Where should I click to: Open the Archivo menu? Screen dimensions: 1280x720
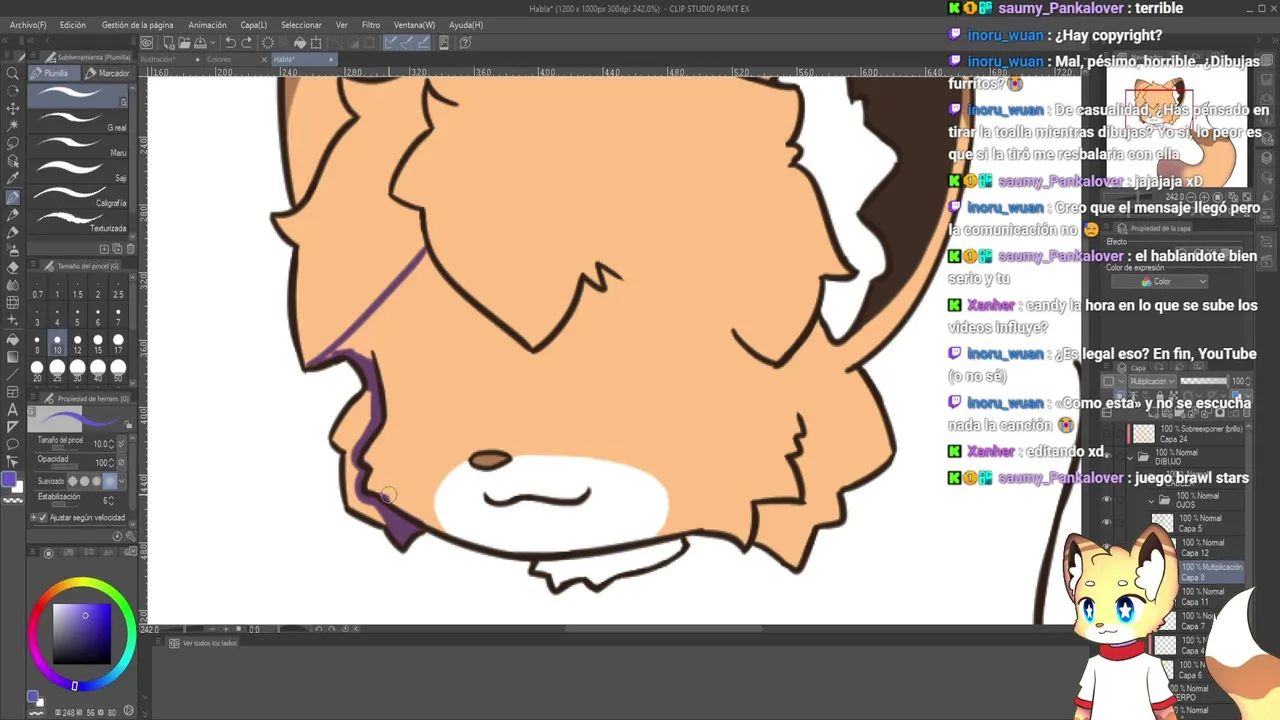(x=28, y=25)
